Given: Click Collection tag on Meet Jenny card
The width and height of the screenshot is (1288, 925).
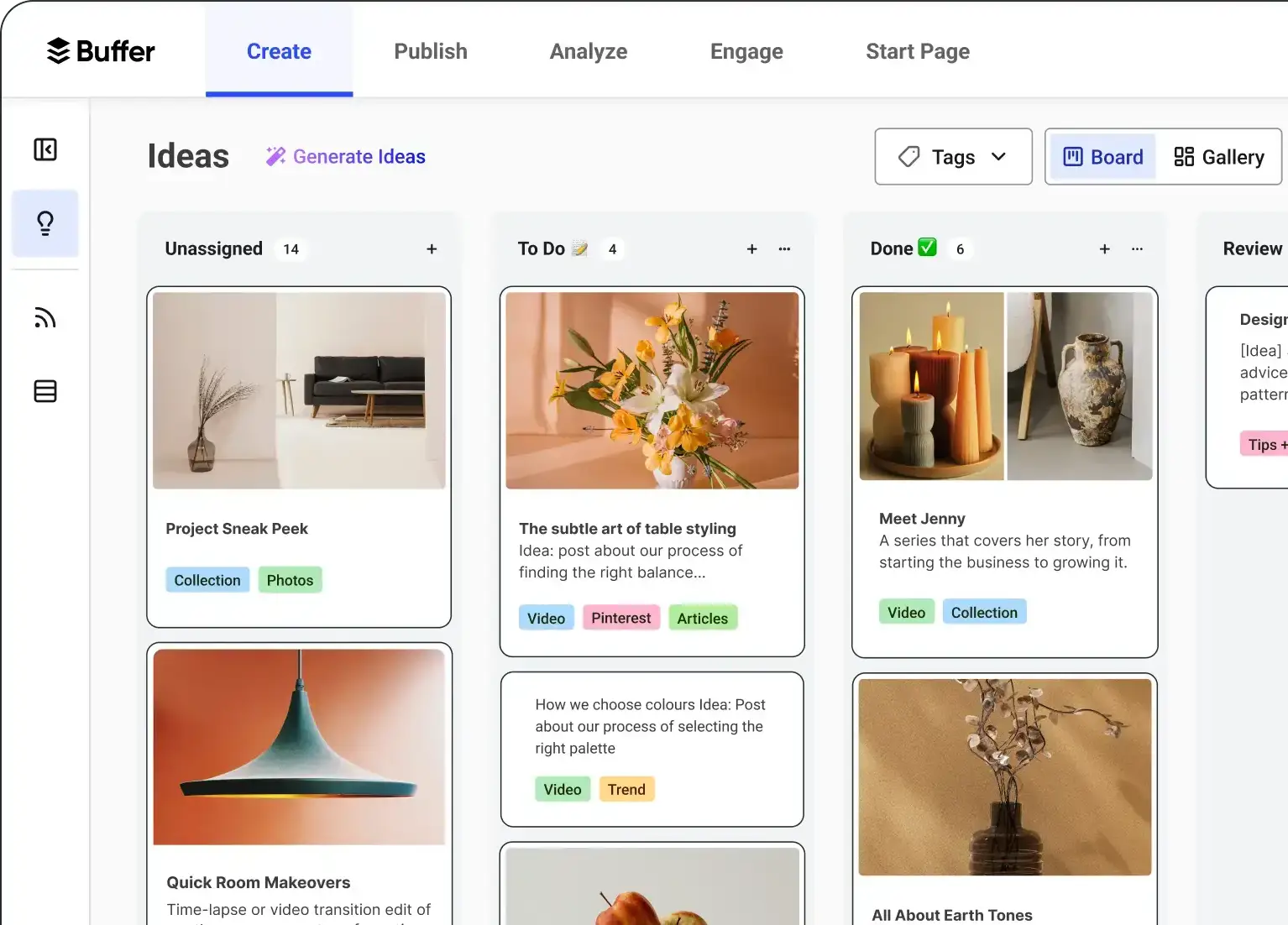Looking at the screenshot, I should click(x=984, y=612).
